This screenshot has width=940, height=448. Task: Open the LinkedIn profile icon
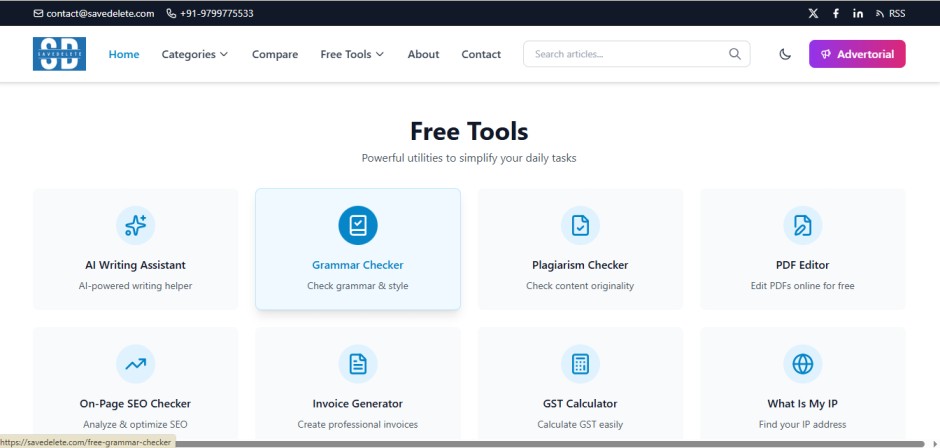point(858,14)
